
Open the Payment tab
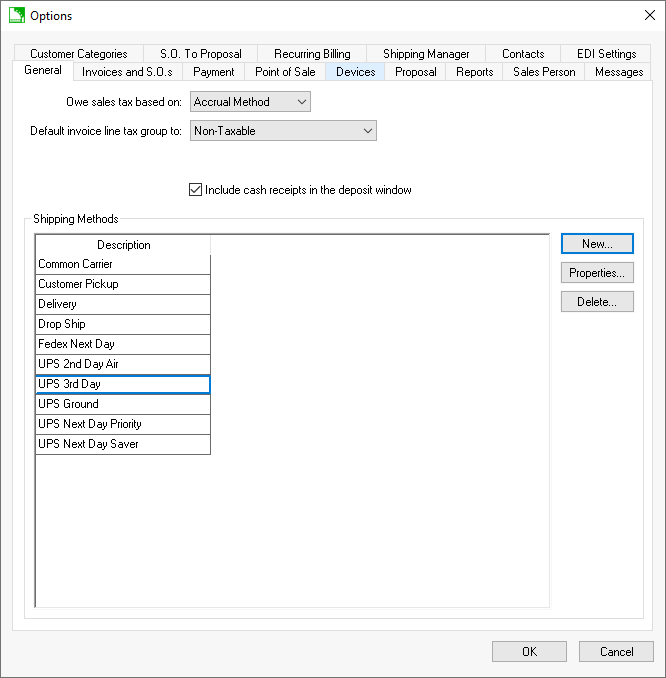pos(214,72)
